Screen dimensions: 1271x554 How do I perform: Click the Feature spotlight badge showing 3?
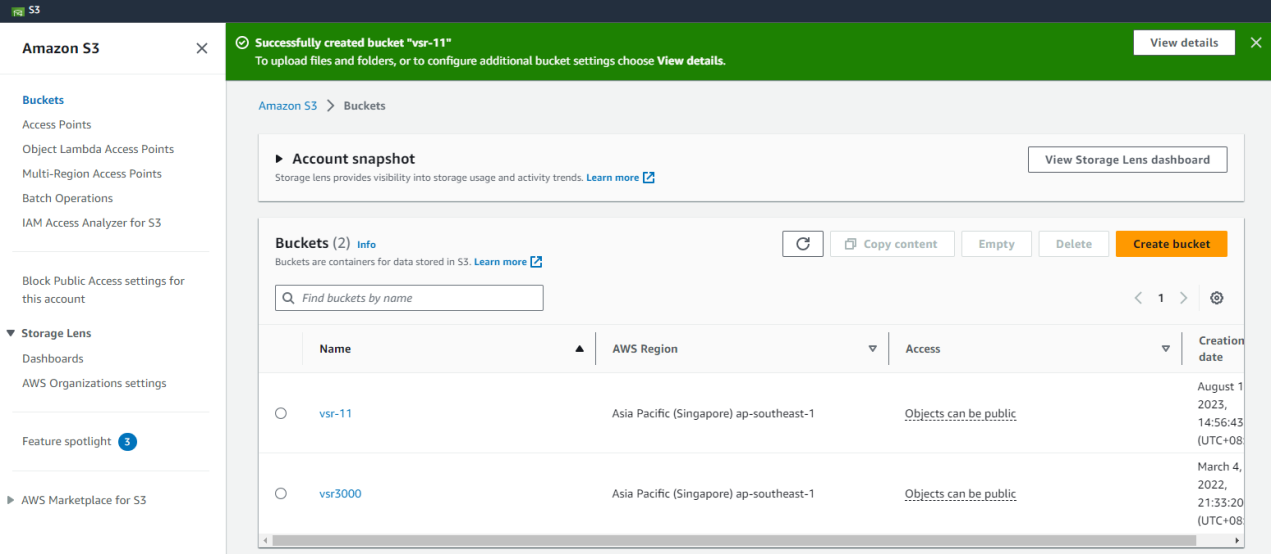coord(127,442)
